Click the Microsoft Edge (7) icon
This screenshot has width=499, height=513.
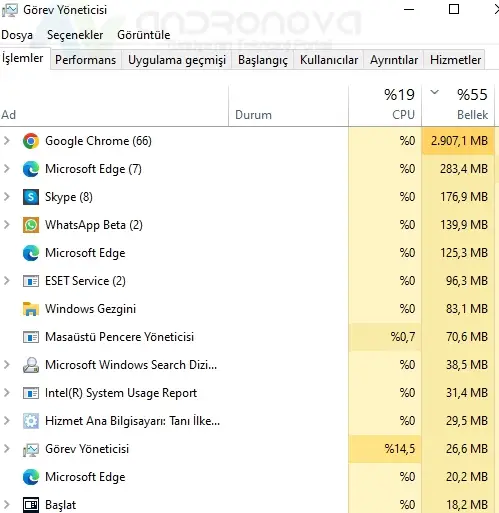point(31,169)
